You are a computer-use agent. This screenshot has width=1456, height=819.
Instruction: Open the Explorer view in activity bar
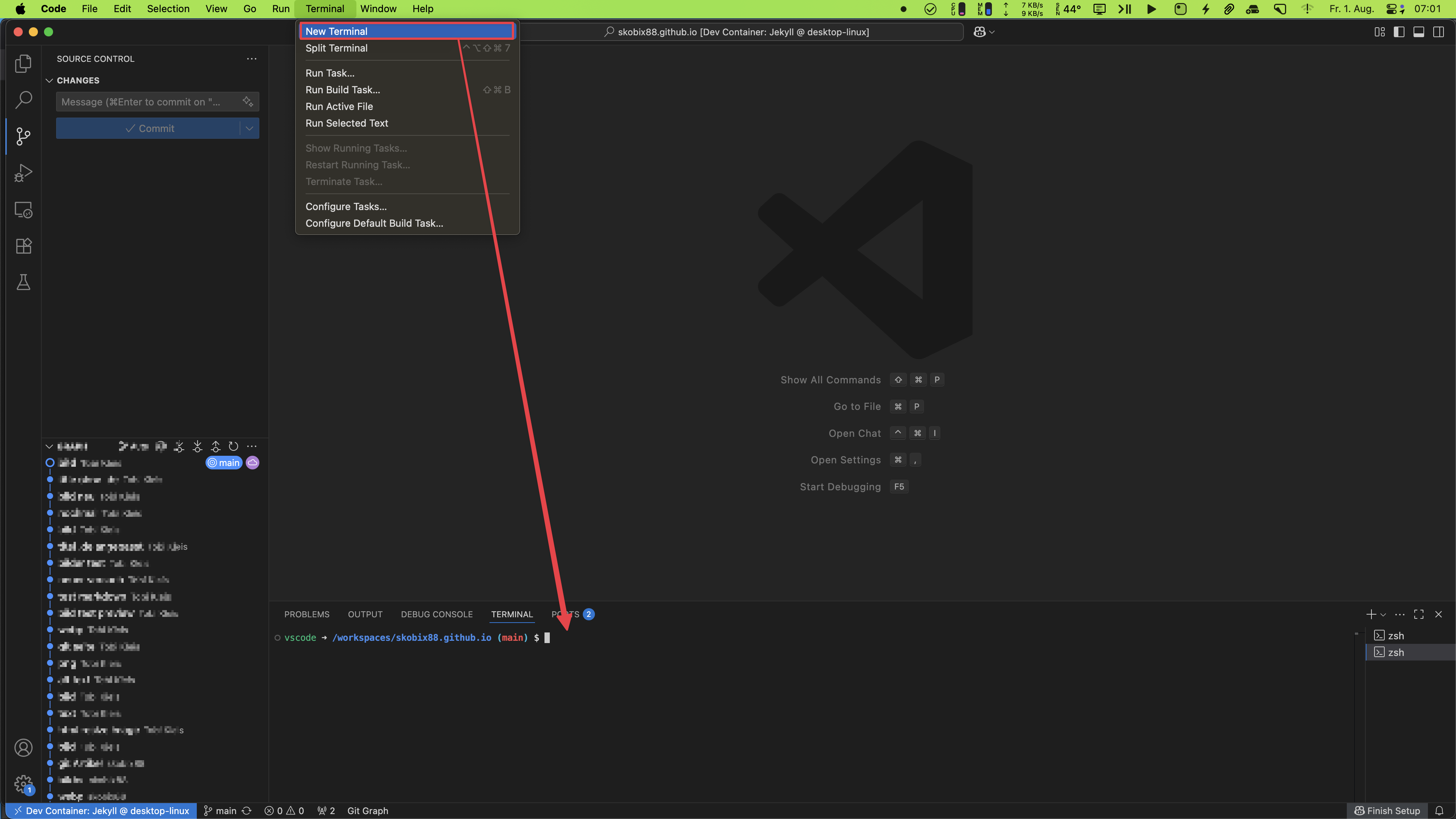23,63
